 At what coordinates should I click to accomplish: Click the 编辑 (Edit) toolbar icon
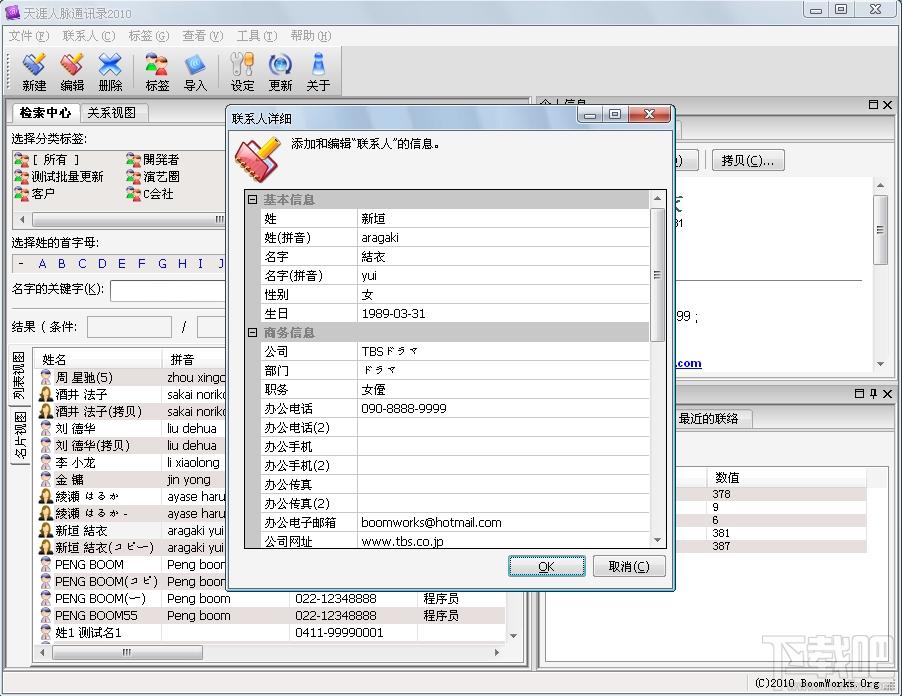point(72,71)
